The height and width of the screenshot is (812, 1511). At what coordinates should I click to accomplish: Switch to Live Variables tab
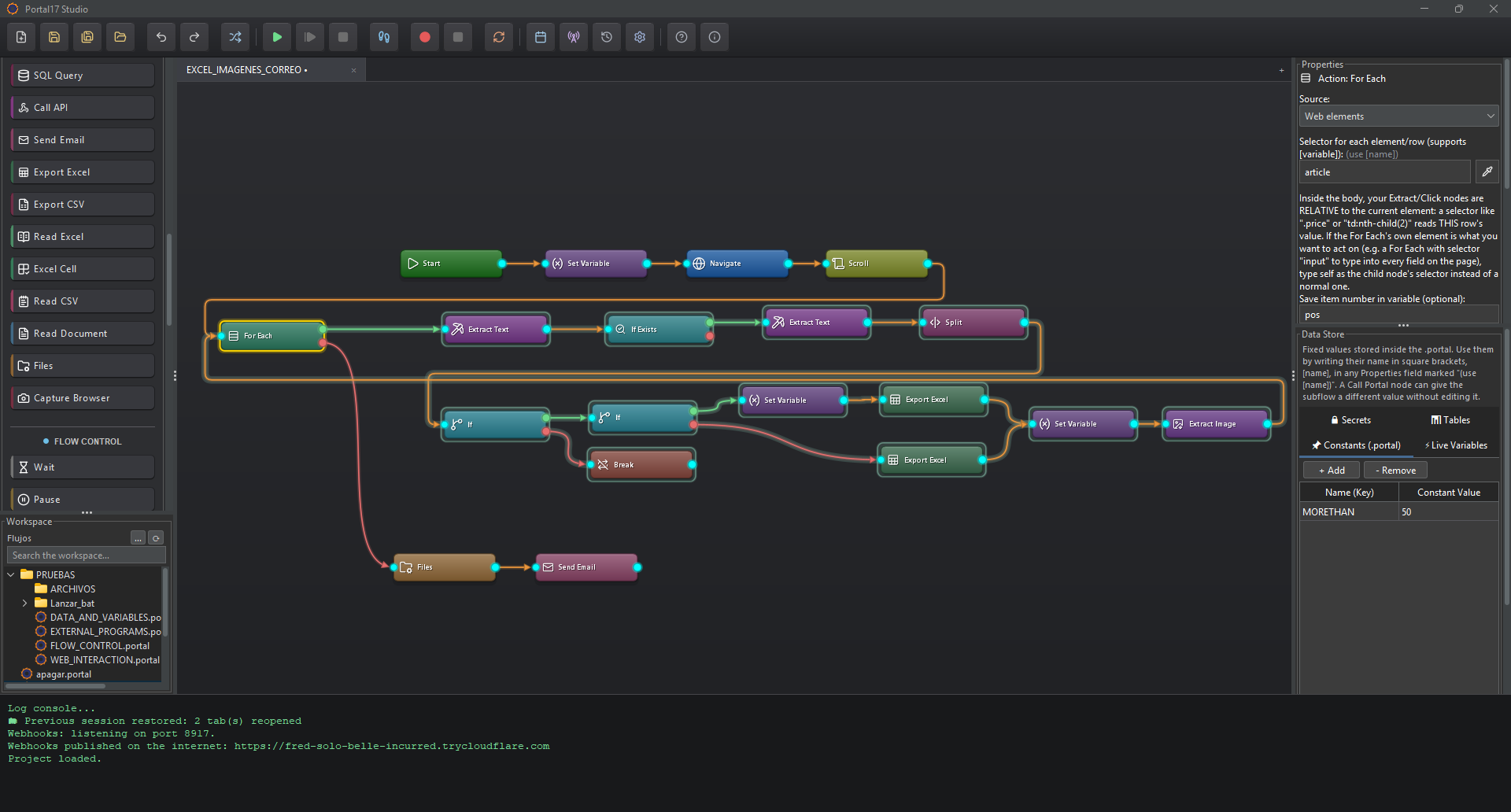1455,445
